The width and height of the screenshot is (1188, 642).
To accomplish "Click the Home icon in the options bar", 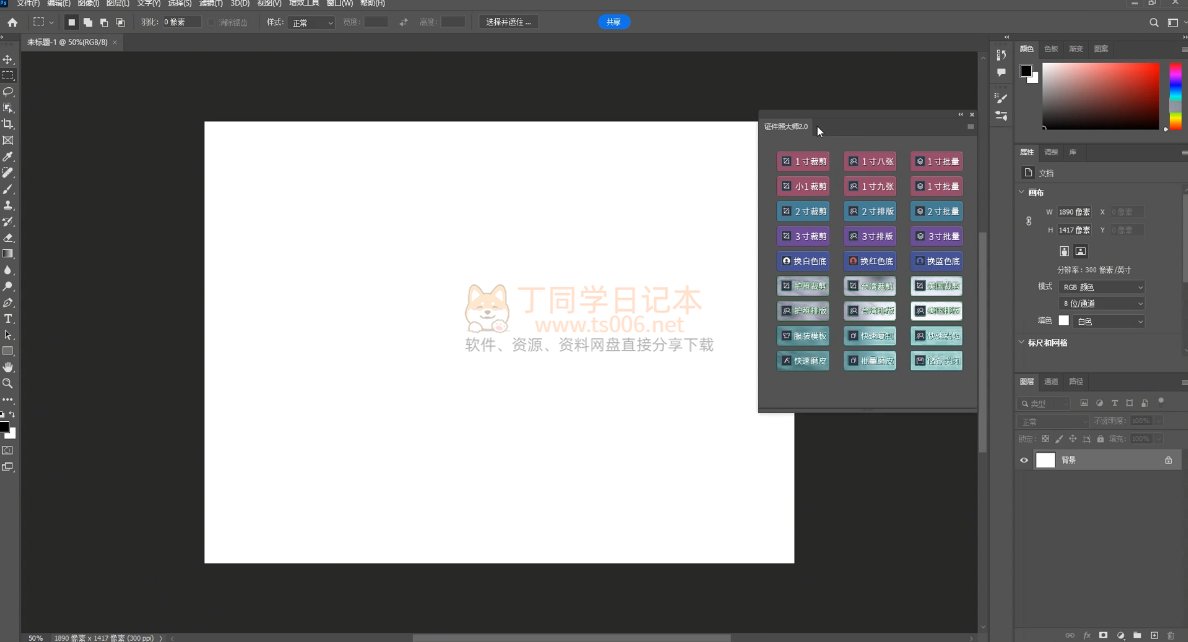I will (x=12, y=22).
